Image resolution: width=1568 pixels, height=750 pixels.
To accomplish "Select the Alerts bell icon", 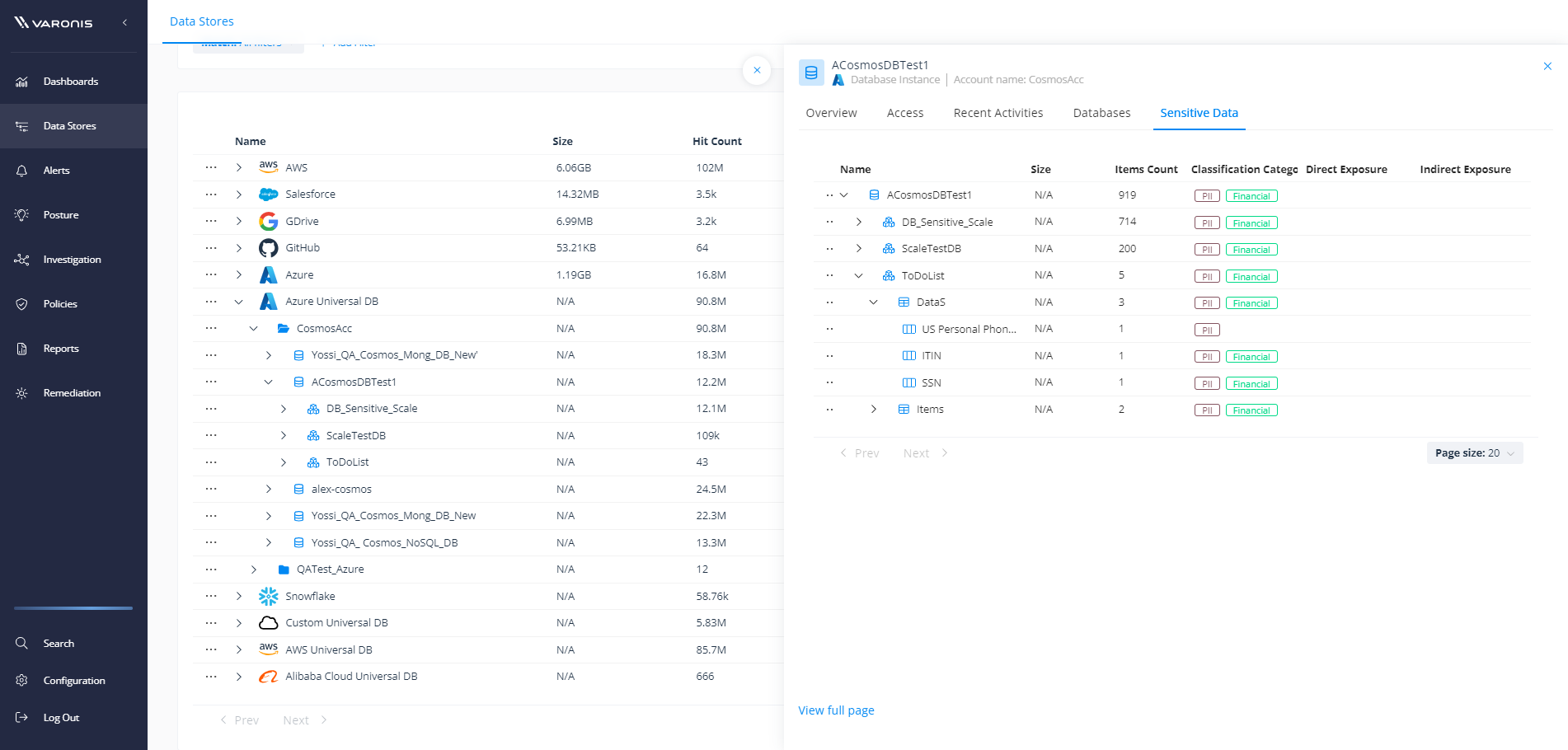I will (22, 171).
